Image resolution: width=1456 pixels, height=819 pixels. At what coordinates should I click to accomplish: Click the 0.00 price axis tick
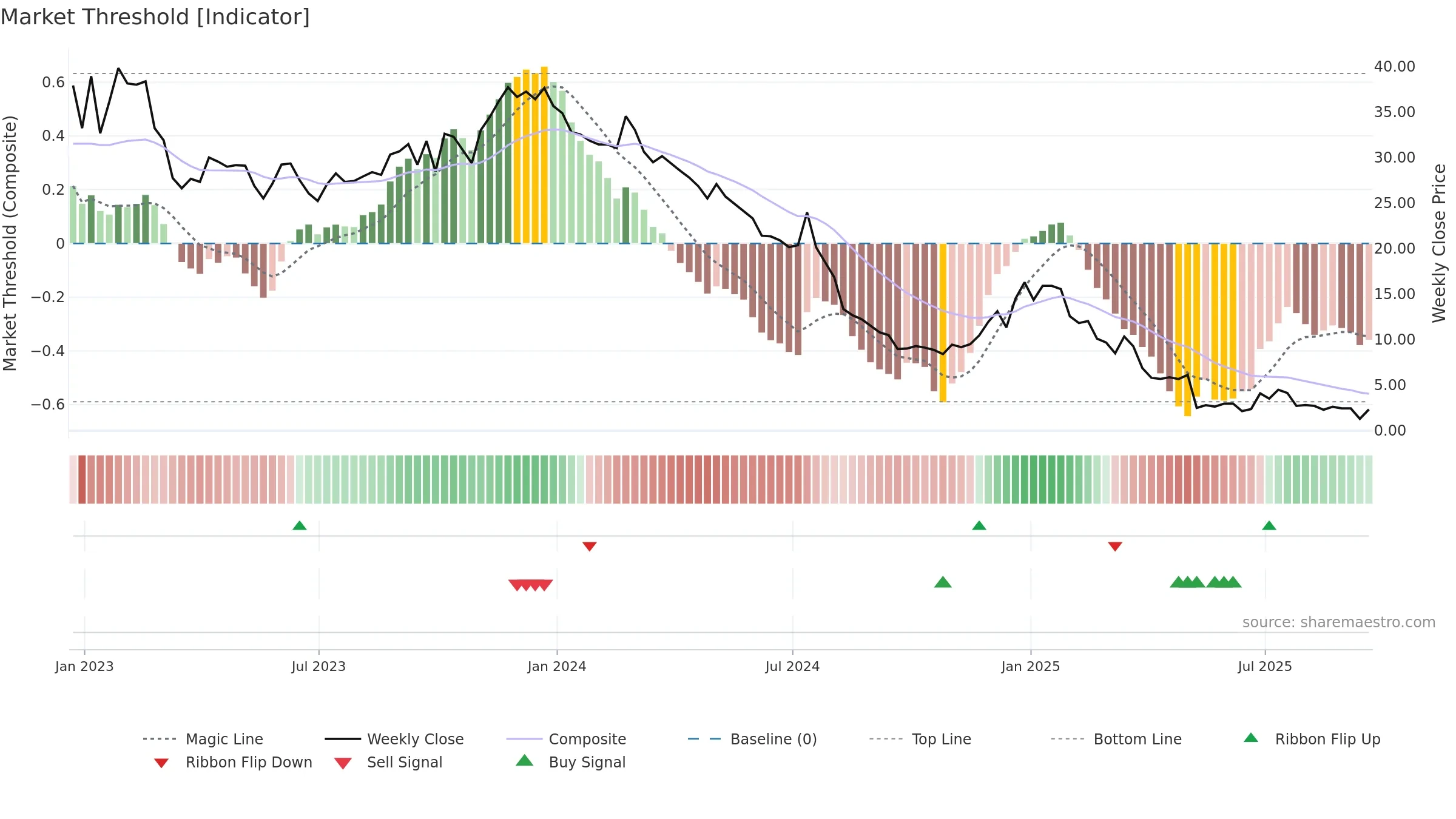coord(1390,431)
